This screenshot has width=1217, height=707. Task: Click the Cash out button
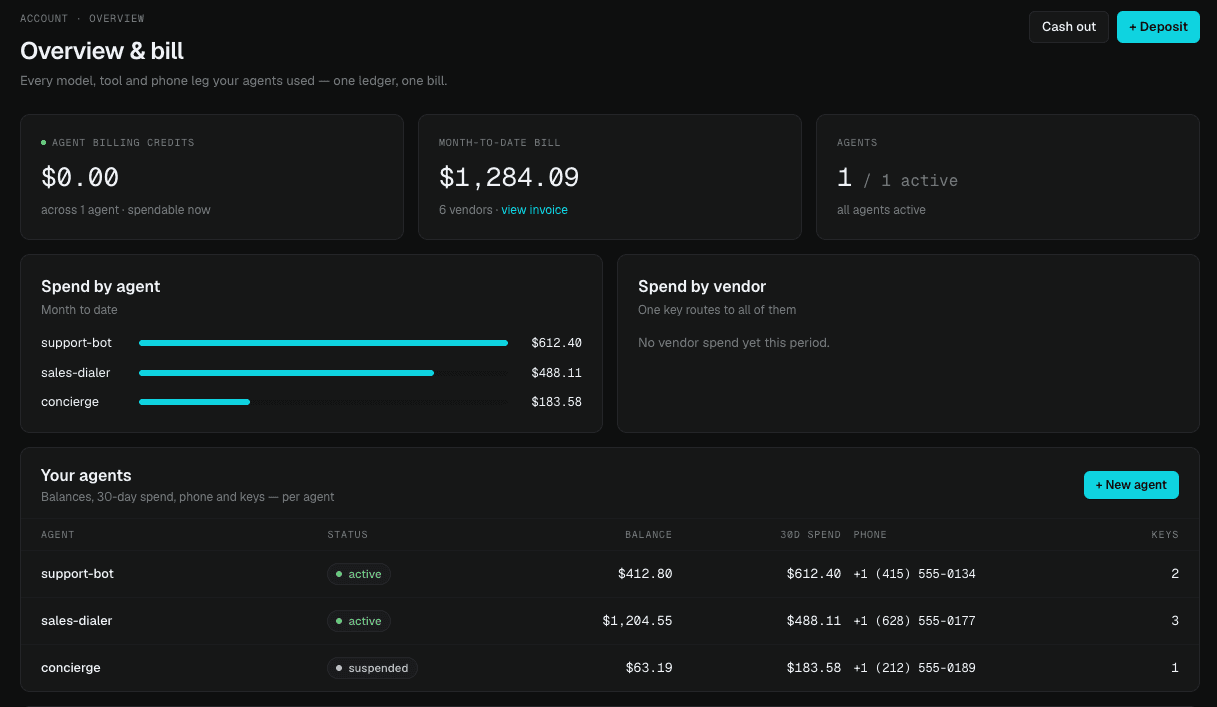(x=1069, y=27)
